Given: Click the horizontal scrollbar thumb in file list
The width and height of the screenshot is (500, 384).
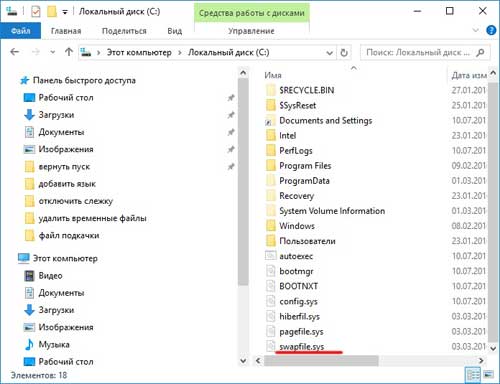Looking at the screenshot, I should click(x=321, y=360).
